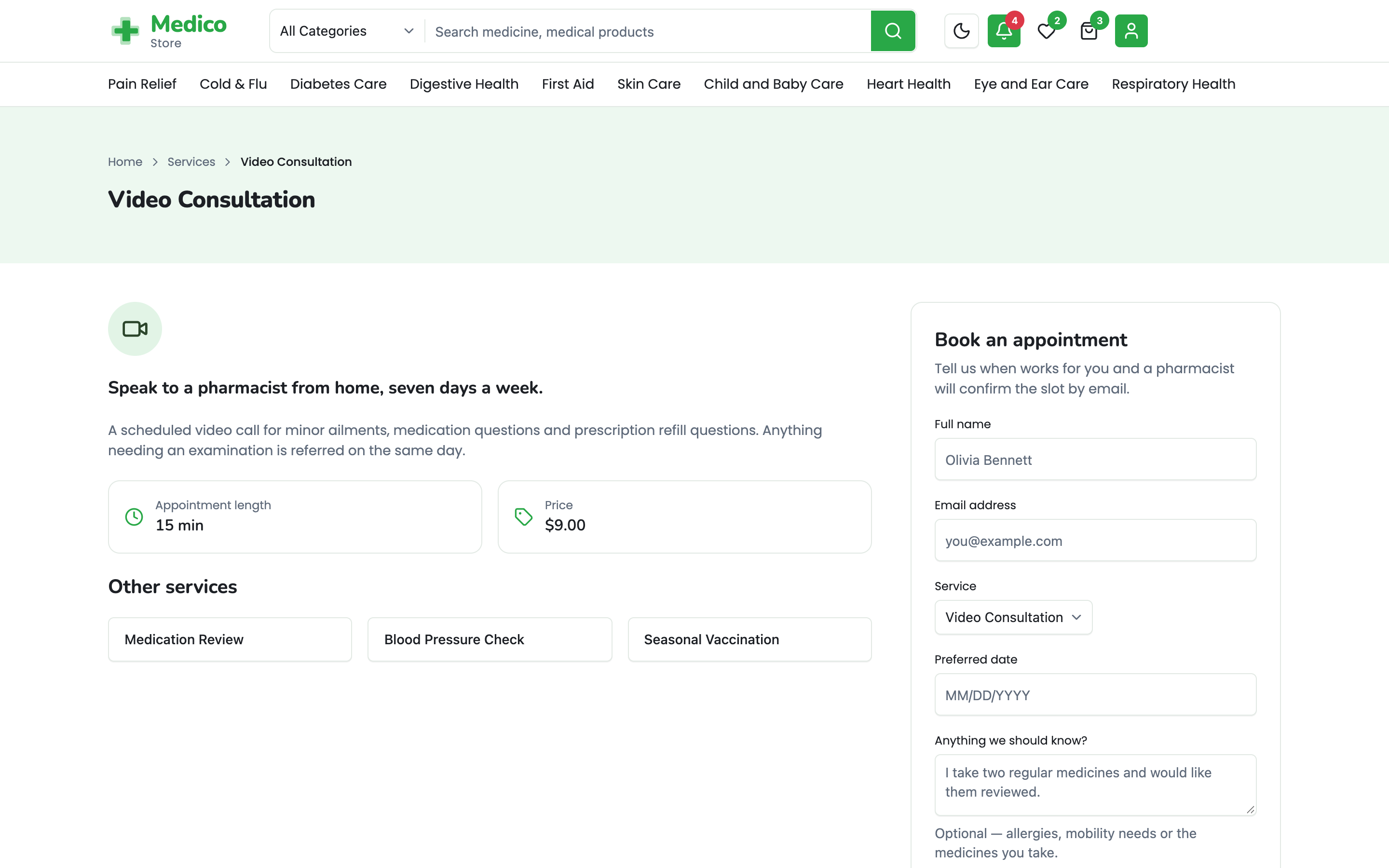Image resolution: width=1389 pixels, height=868 pixels.
Task: Click the Full name input field
Action: click(1095, 459)
